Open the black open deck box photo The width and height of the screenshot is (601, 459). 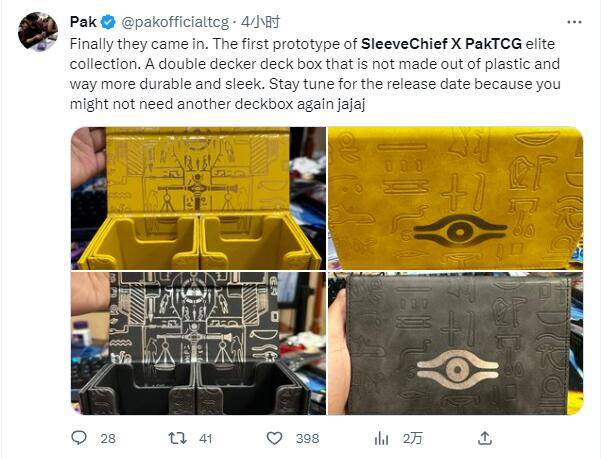(x=198, y=343)
